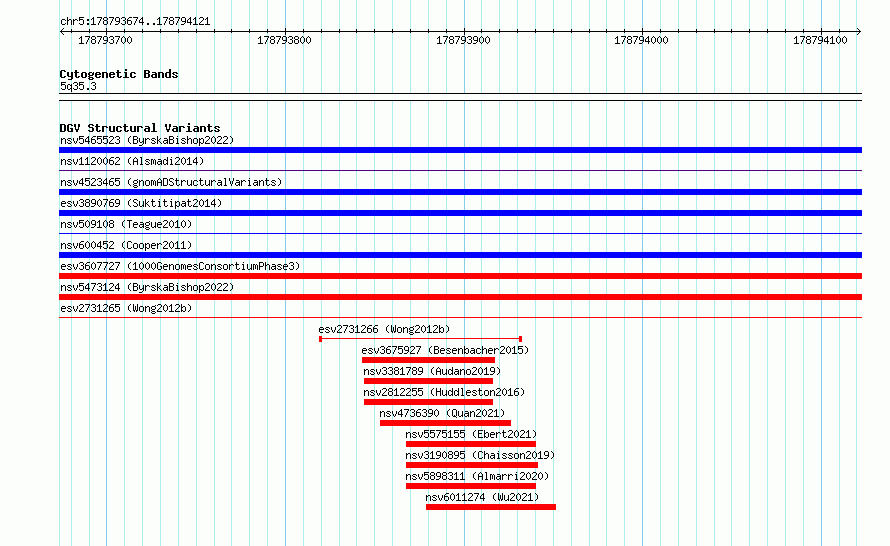Select nsv5575155 (Ebert2021) label

pyautogui.click(x=471, y=434)
